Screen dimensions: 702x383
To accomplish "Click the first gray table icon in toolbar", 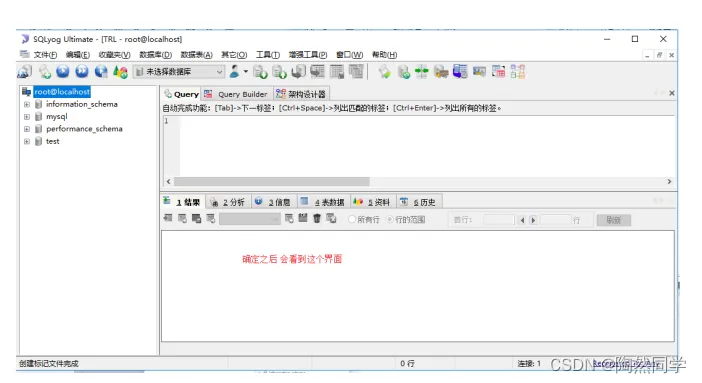I will [x=317, y=72].
